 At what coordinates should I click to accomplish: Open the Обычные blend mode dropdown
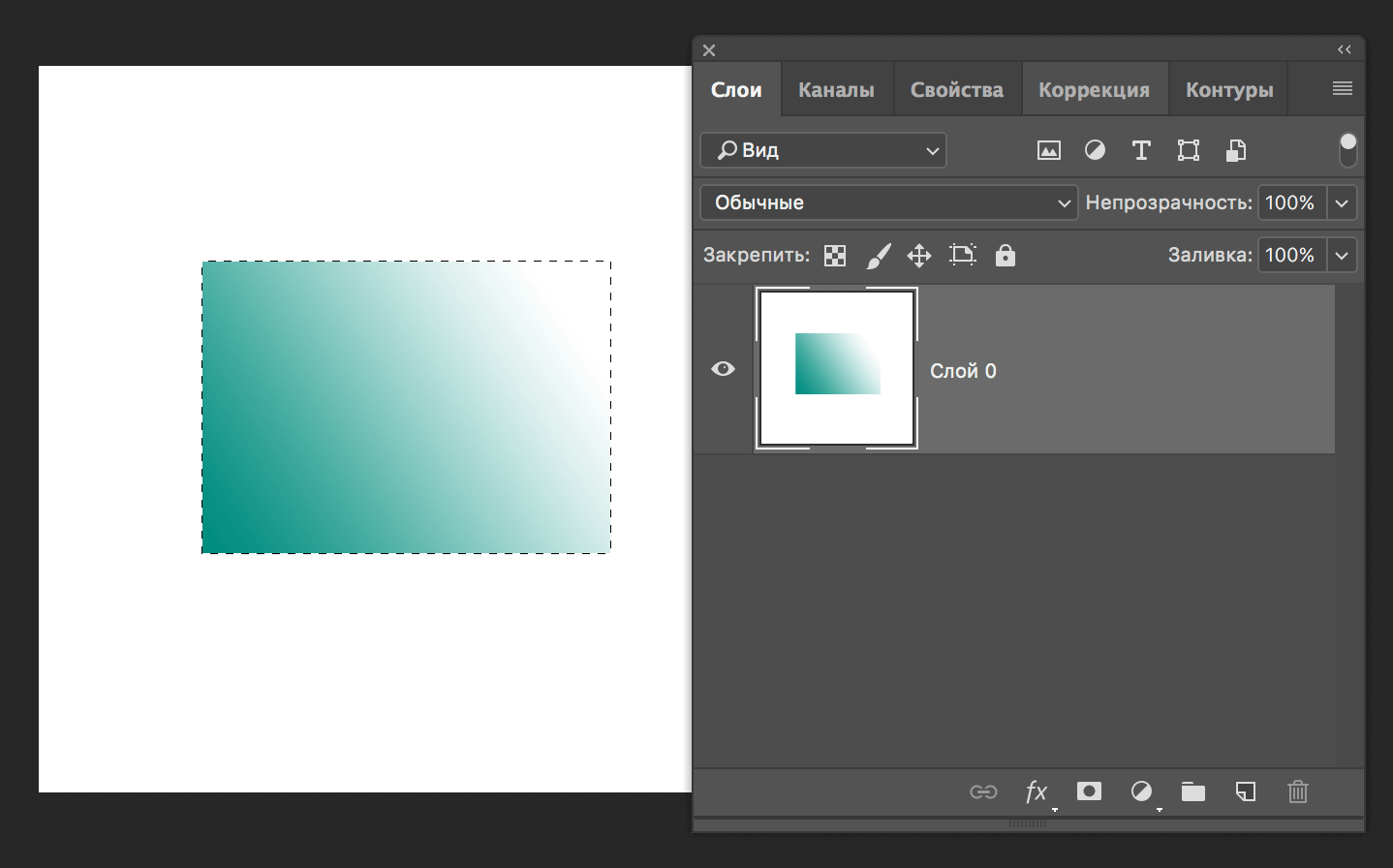pos(888,202)
